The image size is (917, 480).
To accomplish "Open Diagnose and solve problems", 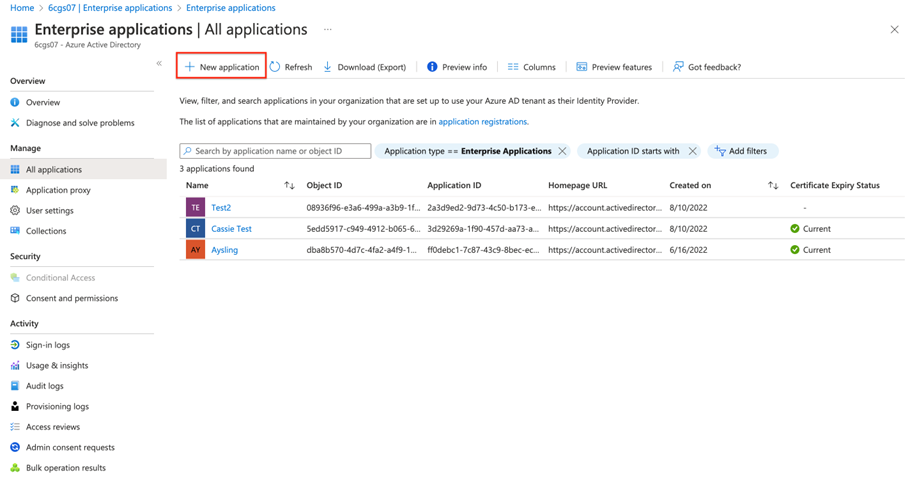I will (x=80, y=123).
